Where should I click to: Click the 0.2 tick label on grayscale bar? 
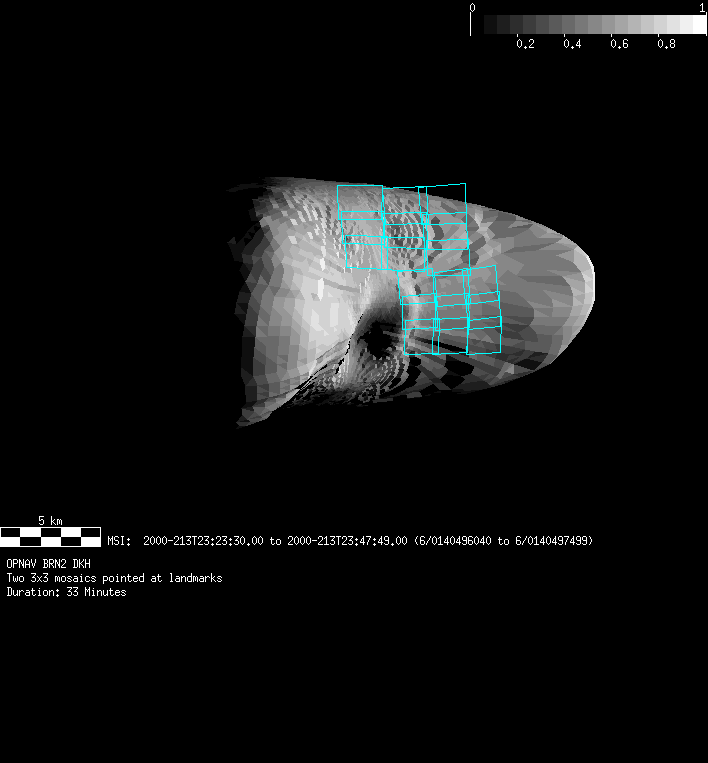[525, 44]
